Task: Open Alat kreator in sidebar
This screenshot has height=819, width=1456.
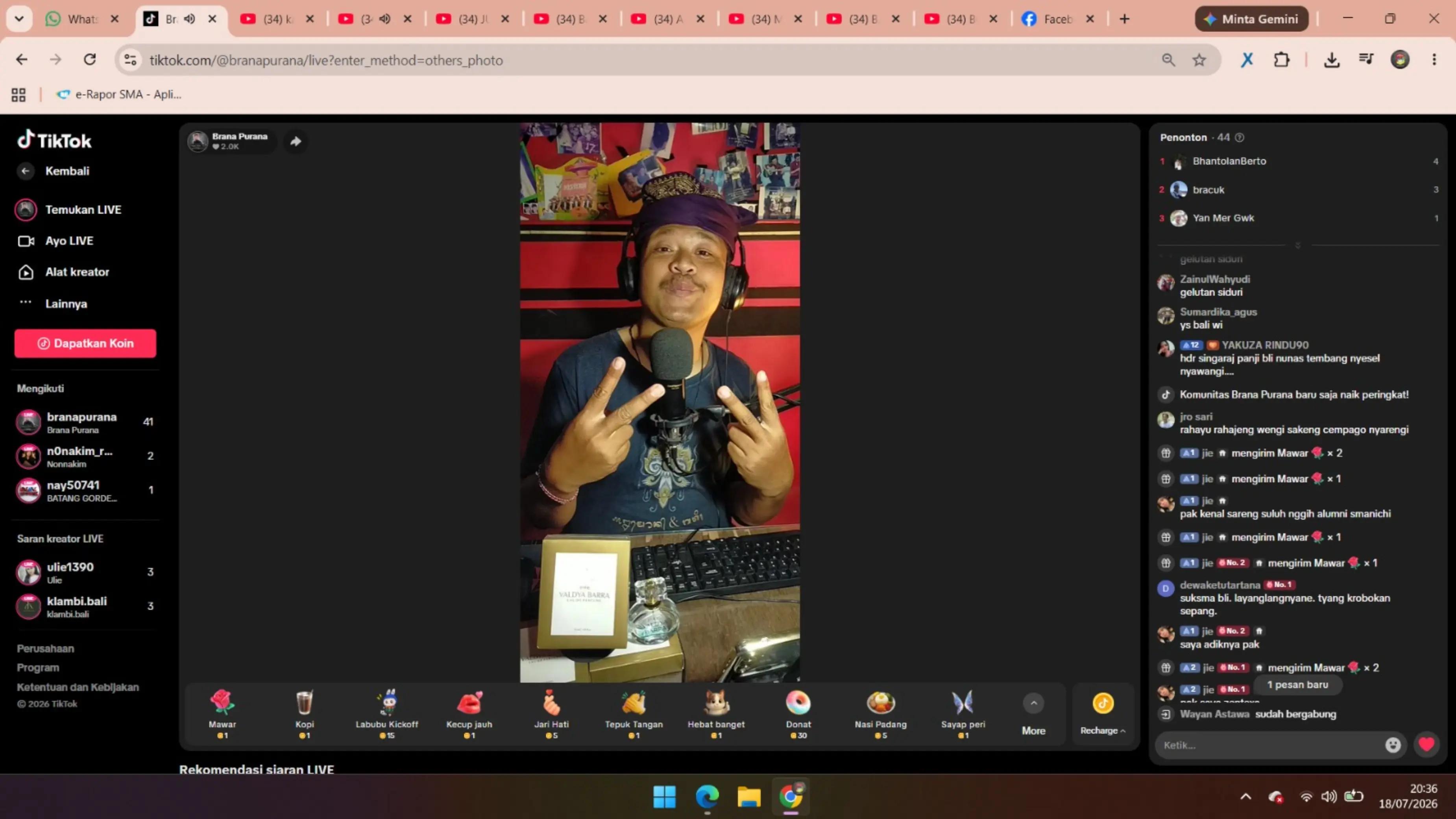Action: [78, 272]
